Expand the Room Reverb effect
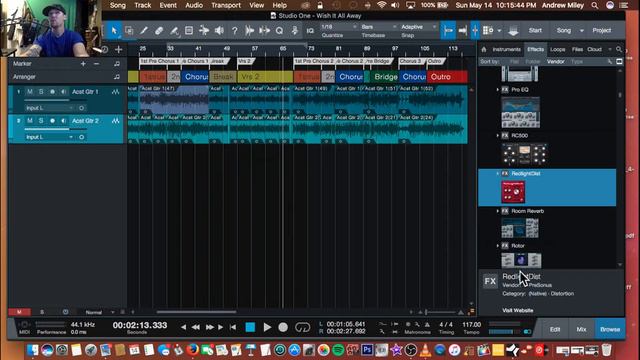 tap(498, 211)
